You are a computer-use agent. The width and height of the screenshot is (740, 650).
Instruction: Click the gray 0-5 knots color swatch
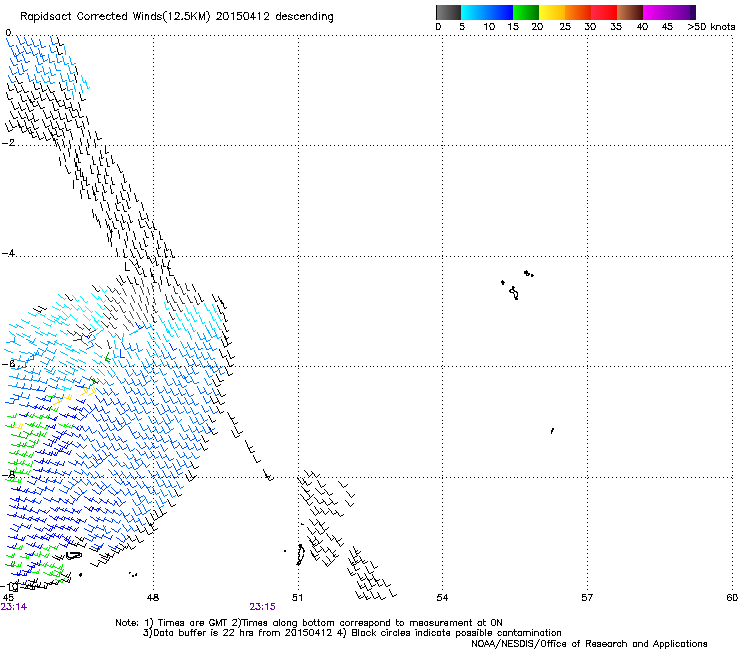coord(448,12)
